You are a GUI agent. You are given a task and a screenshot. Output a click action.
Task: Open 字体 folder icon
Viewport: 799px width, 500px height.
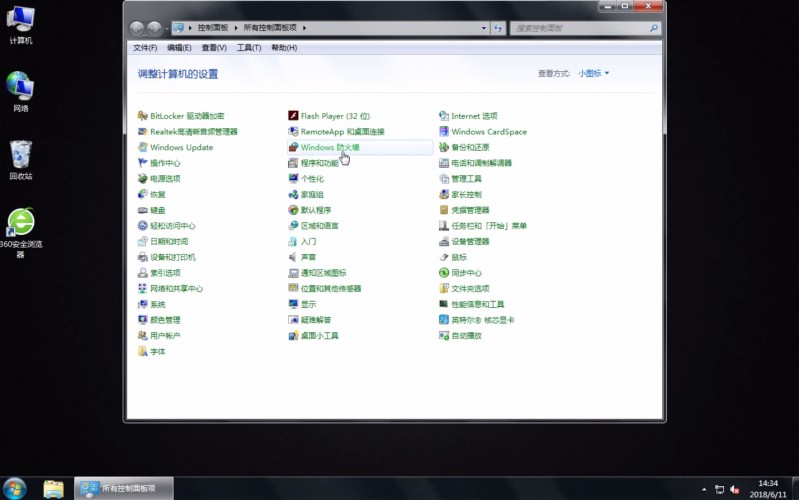(143, 351)
